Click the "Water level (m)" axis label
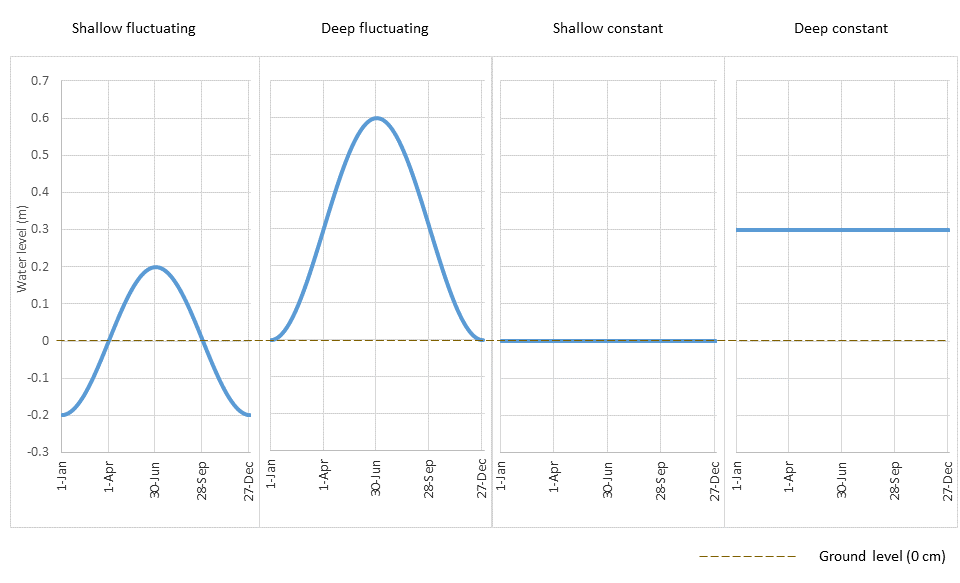Screen dimensions: 960x583 click(21, 248)
